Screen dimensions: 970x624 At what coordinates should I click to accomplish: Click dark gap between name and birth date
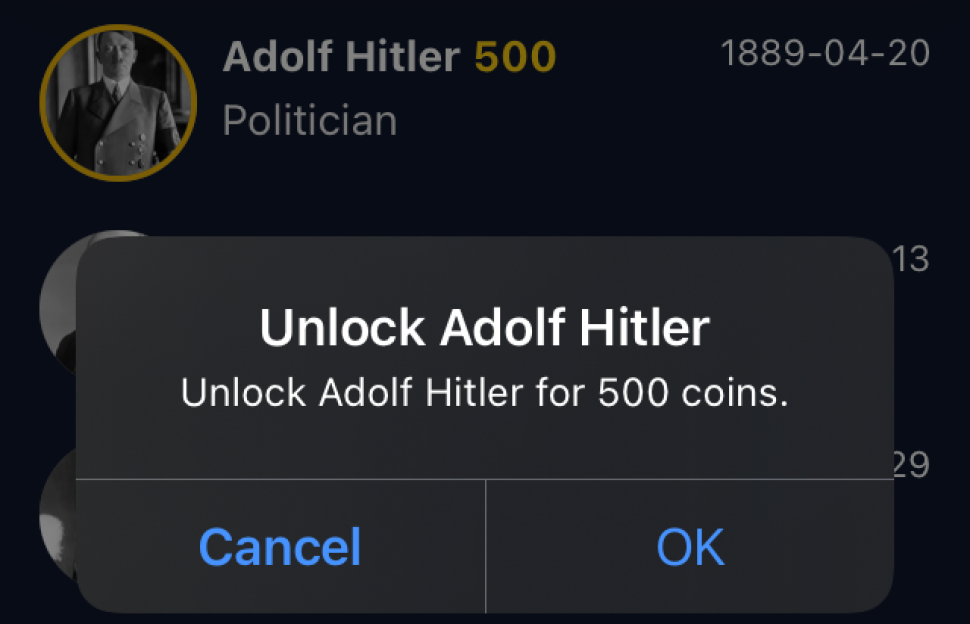click(x=638, y=56)
